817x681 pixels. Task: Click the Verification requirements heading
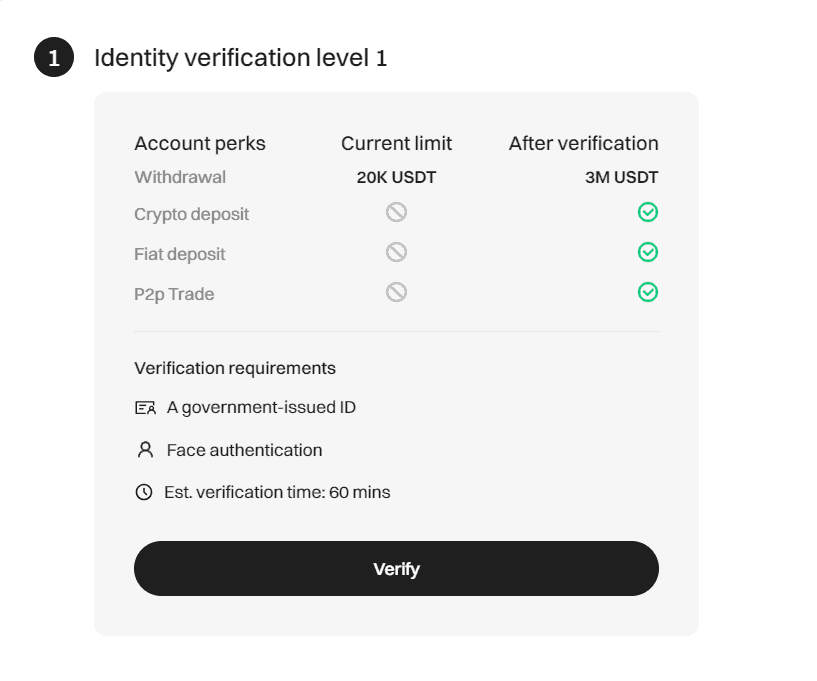[235, 368]
